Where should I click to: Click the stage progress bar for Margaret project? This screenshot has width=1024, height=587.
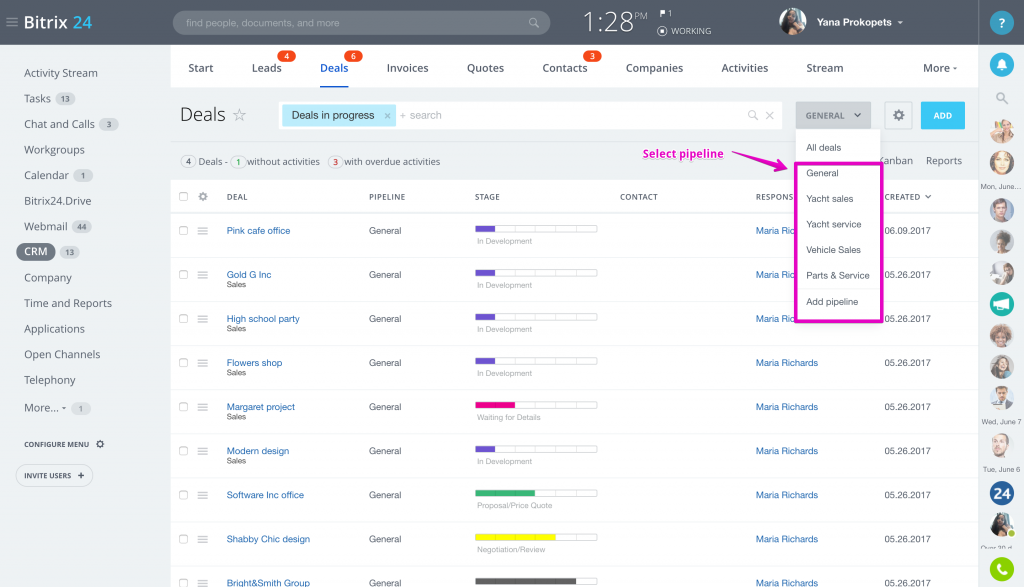point(536,405)
